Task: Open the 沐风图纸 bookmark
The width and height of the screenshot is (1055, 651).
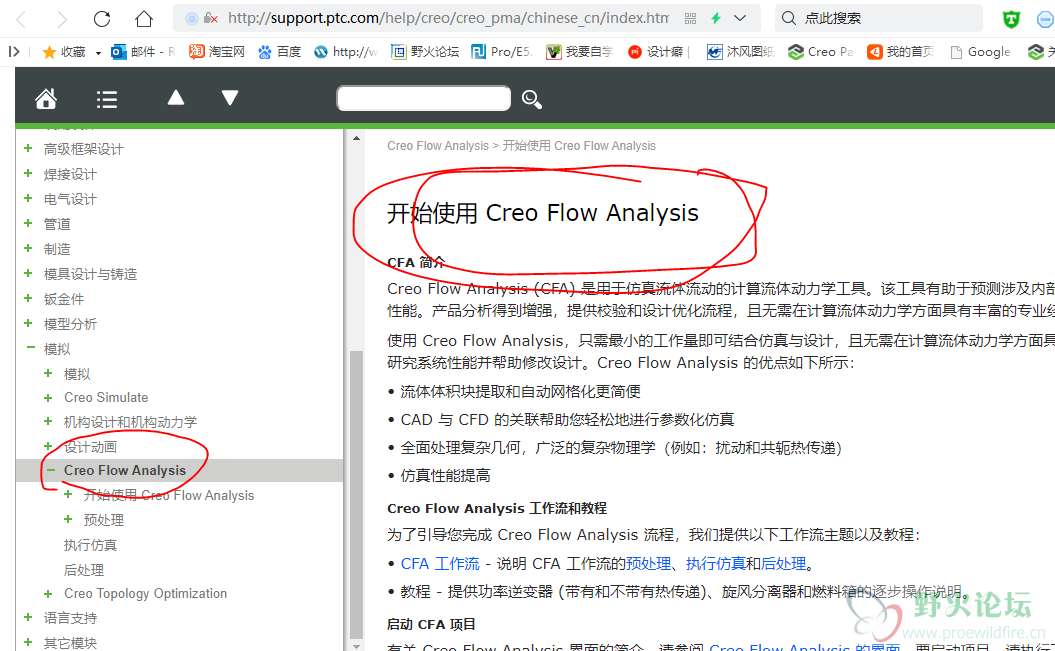Action: 740,52
